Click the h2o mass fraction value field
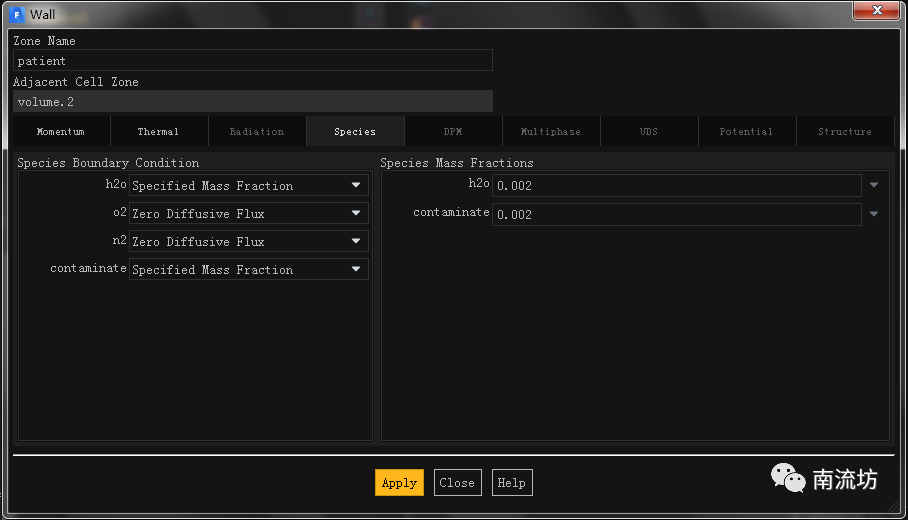 676,185
